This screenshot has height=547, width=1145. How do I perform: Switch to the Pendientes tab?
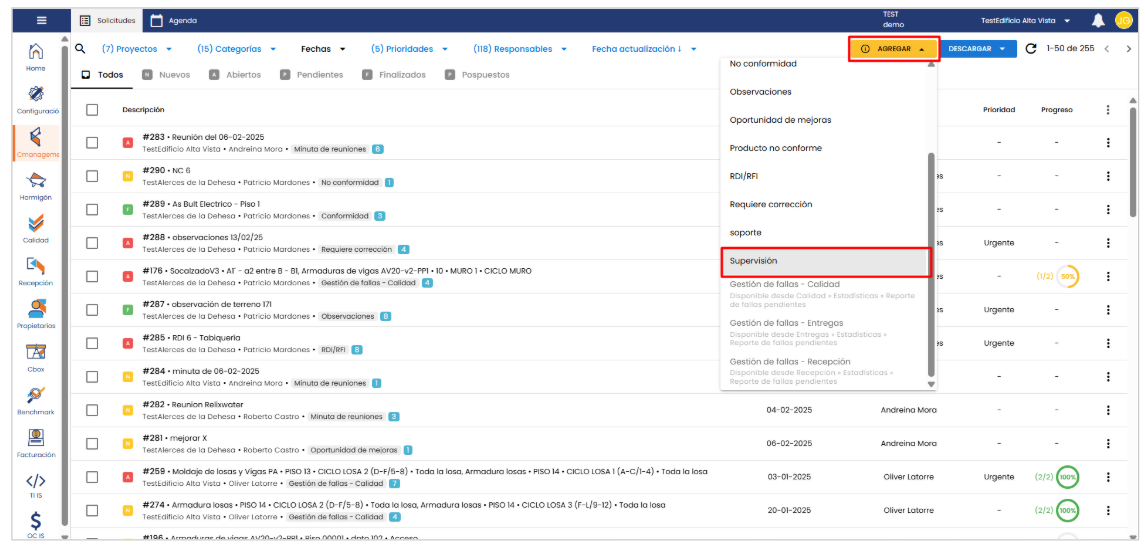[312, 75]
